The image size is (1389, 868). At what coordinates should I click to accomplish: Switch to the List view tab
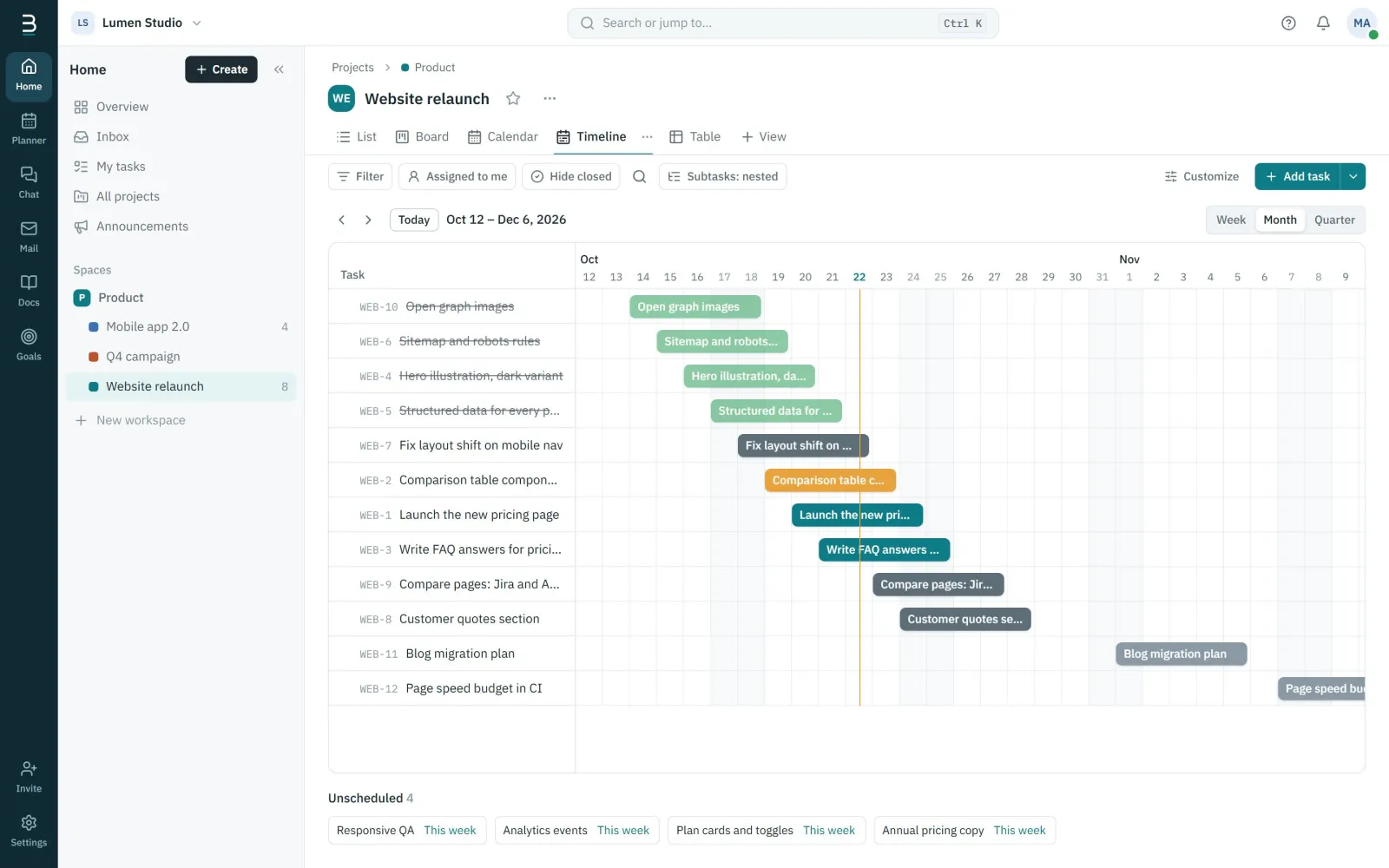click(356, 137)
